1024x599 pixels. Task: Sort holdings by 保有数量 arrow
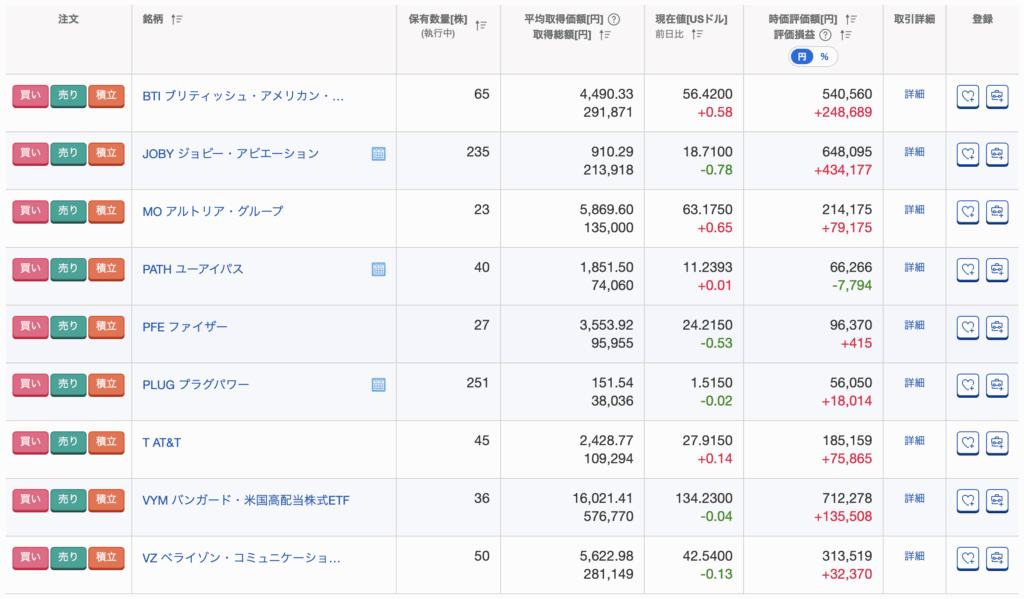(x=481, y=25)
